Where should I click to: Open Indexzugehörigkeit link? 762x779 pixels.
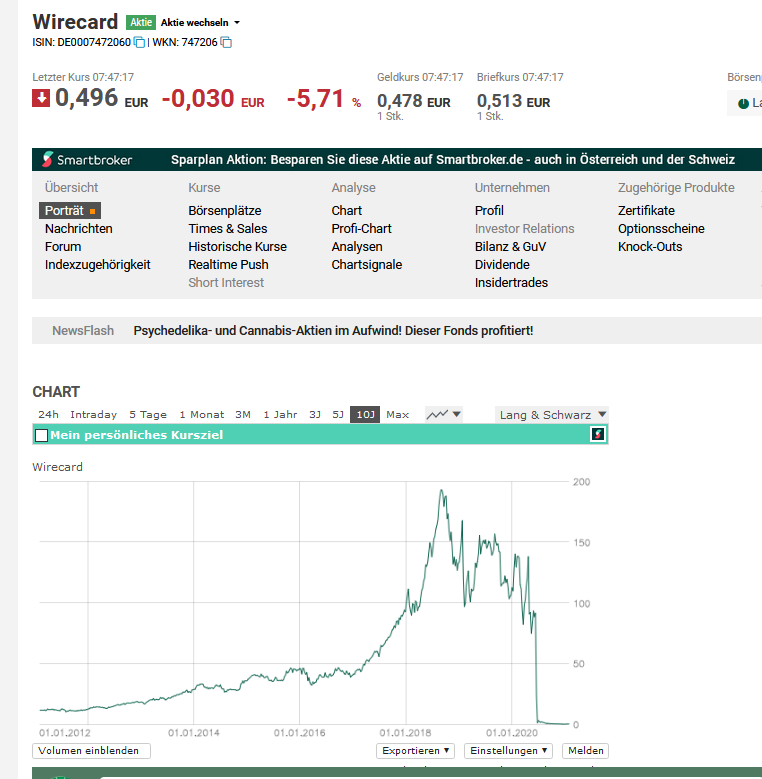[97, 265]
